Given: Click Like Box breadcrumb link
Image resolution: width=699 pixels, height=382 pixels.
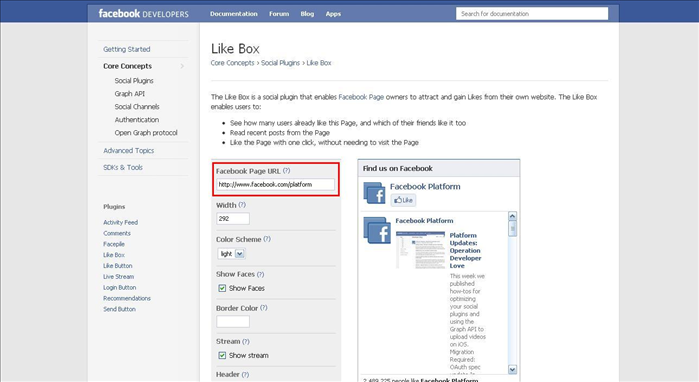Looking at the screenshot, I should point(319,63).
